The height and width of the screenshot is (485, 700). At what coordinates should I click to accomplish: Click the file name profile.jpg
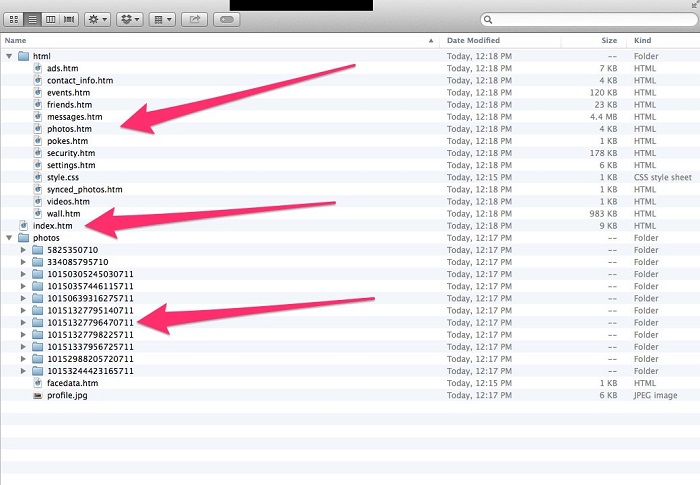click(67, 395)
